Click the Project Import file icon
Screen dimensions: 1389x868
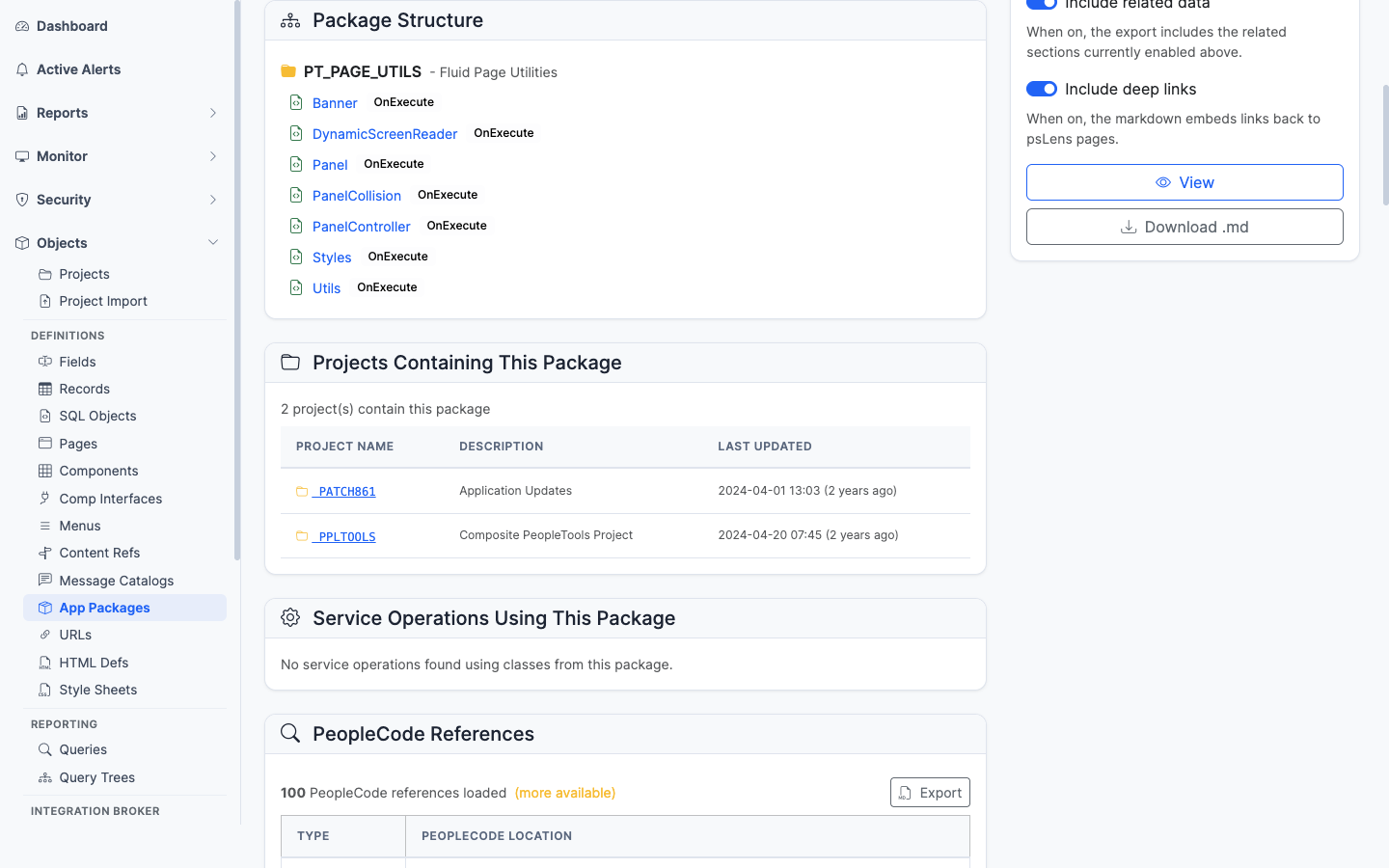(45, 301)
